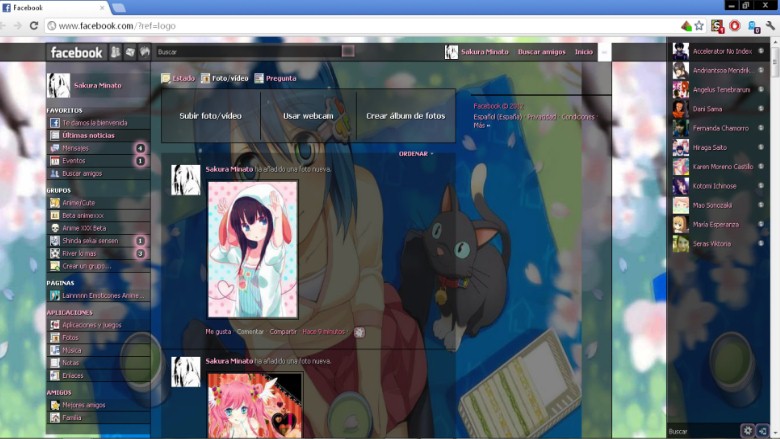Open Privacidad footer link
Image resolution: width=780 pixels, height=439 pixels.
(541, 117)
